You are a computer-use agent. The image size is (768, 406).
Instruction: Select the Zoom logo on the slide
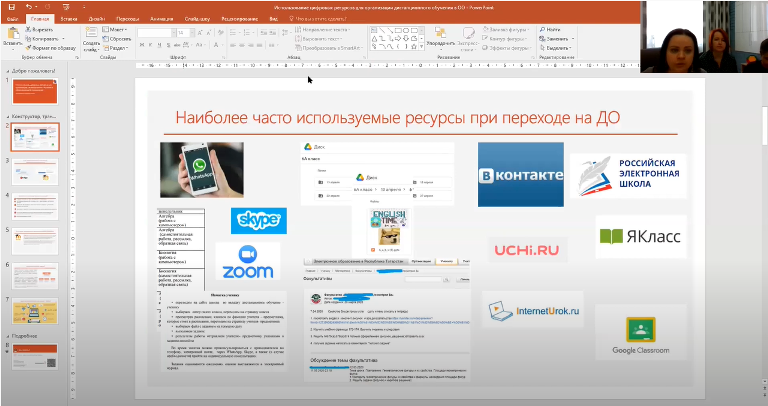[x=248, y=262]
